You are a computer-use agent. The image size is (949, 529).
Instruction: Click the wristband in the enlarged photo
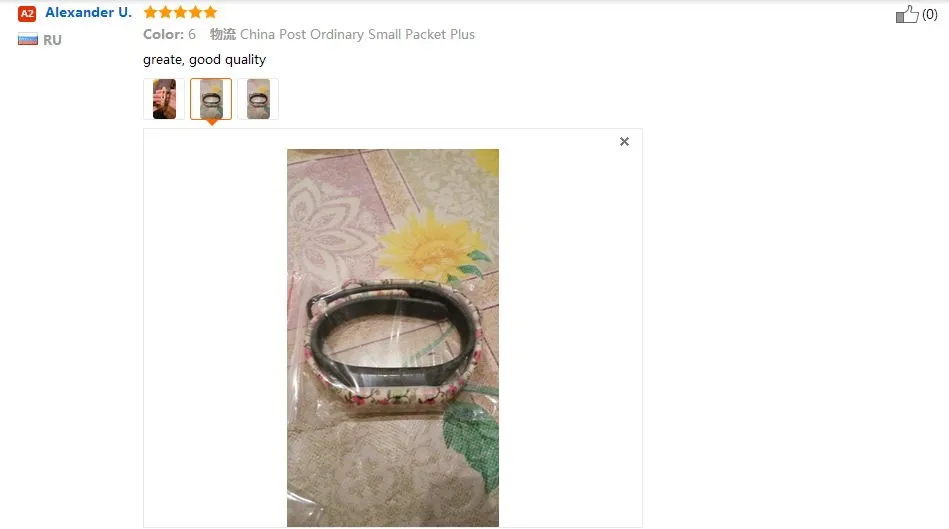393,345
